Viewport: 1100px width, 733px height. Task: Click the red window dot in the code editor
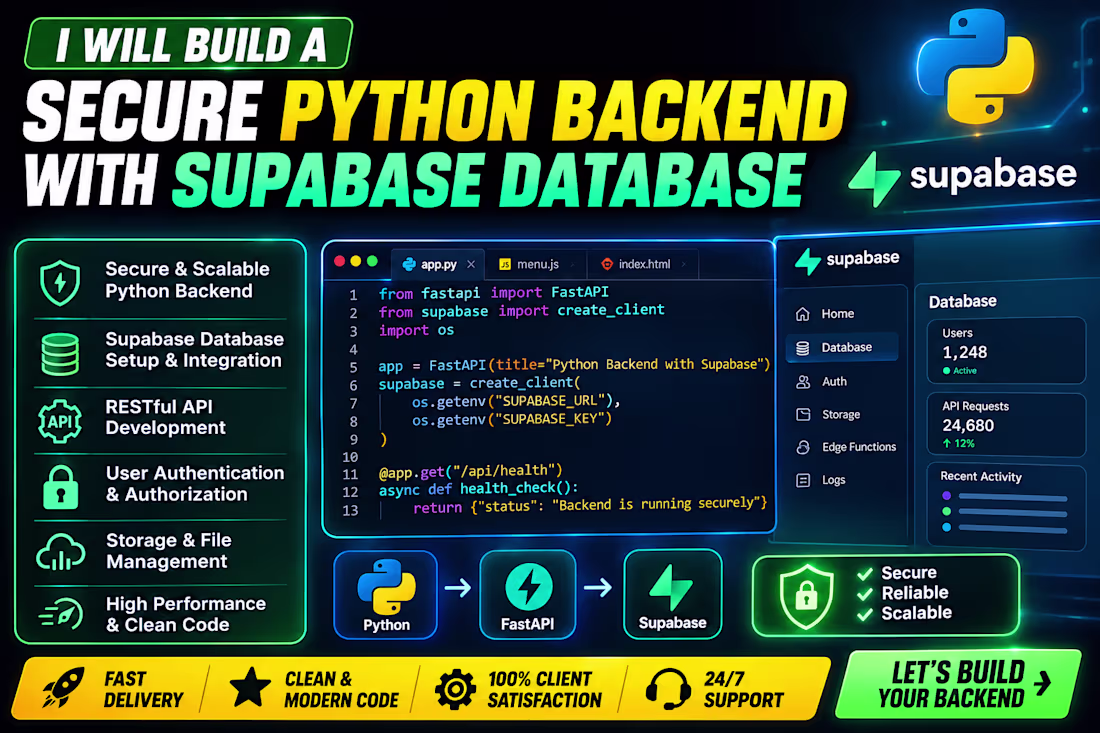click(340, 262)
